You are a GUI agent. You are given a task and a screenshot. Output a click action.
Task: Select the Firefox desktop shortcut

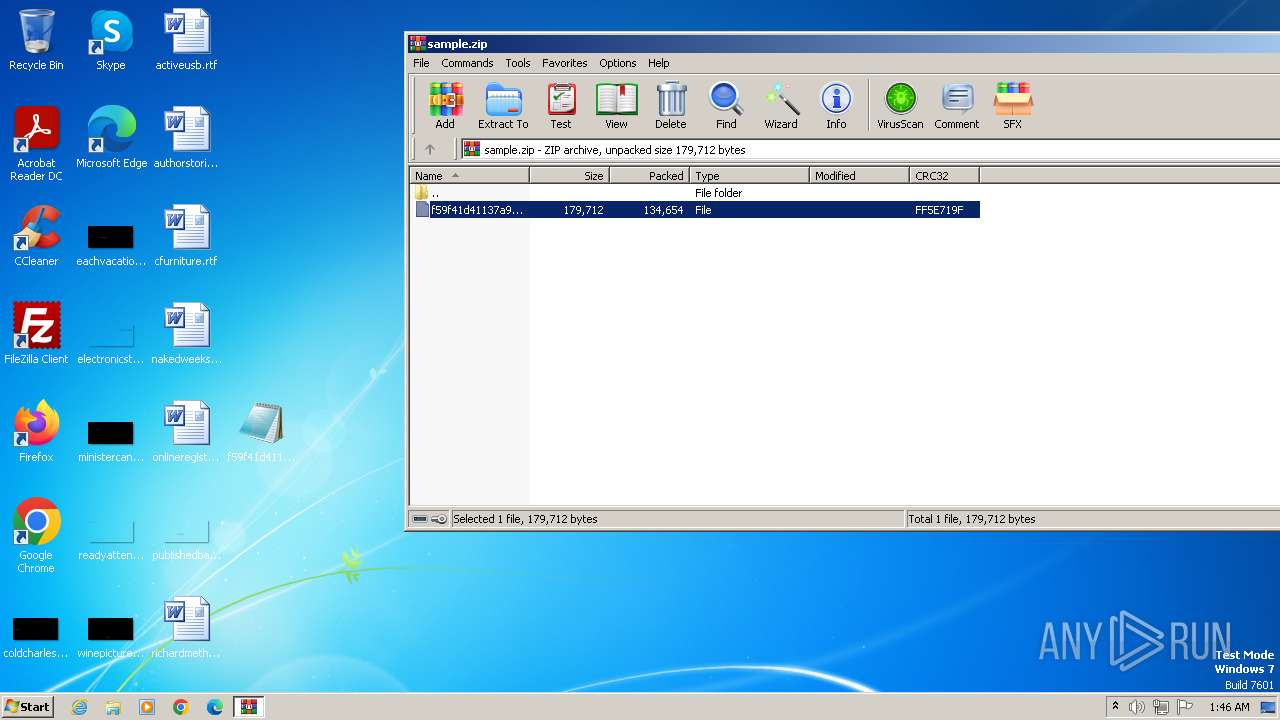(36, 431)
